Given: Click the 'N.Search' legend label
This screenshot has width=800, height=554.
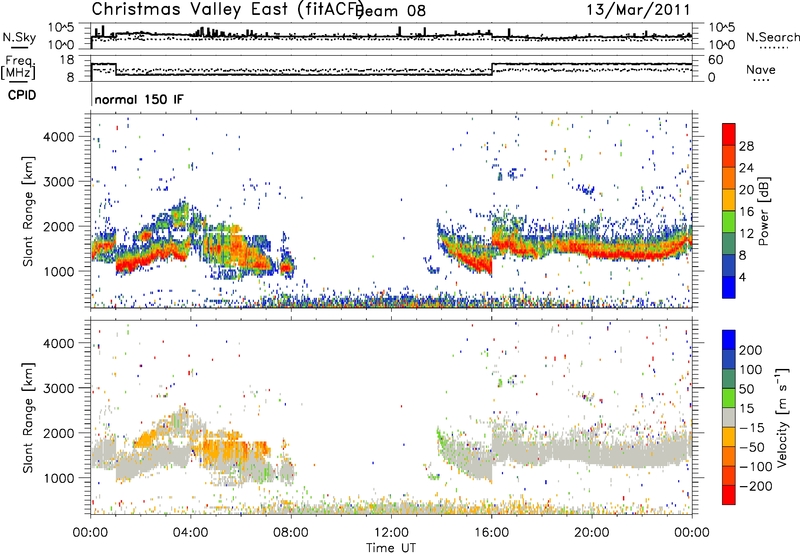Looking at the screenshot, I should click(x=772, y=37).
